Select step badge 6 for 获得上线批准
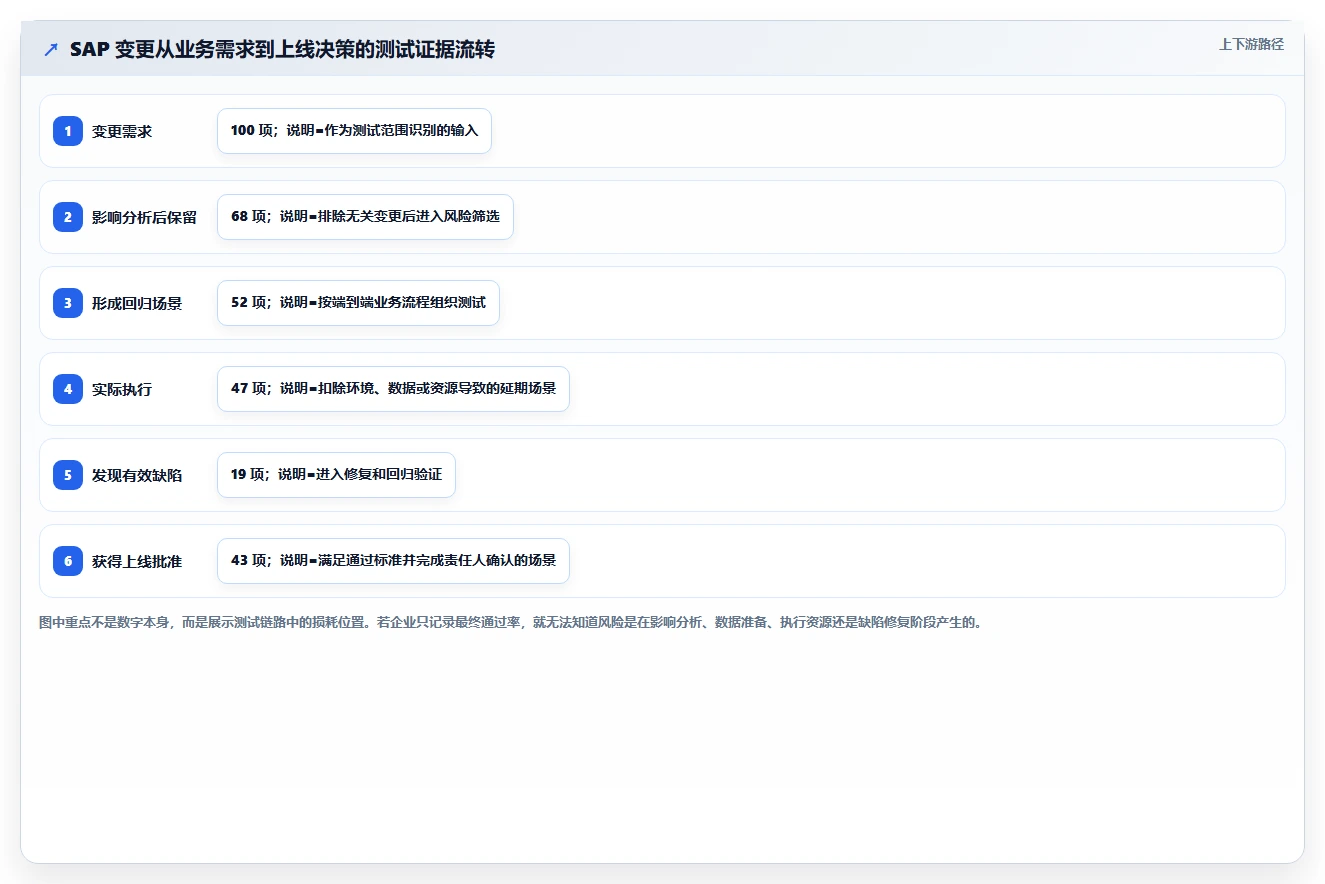1325x884 pixels. coord(68,561)
